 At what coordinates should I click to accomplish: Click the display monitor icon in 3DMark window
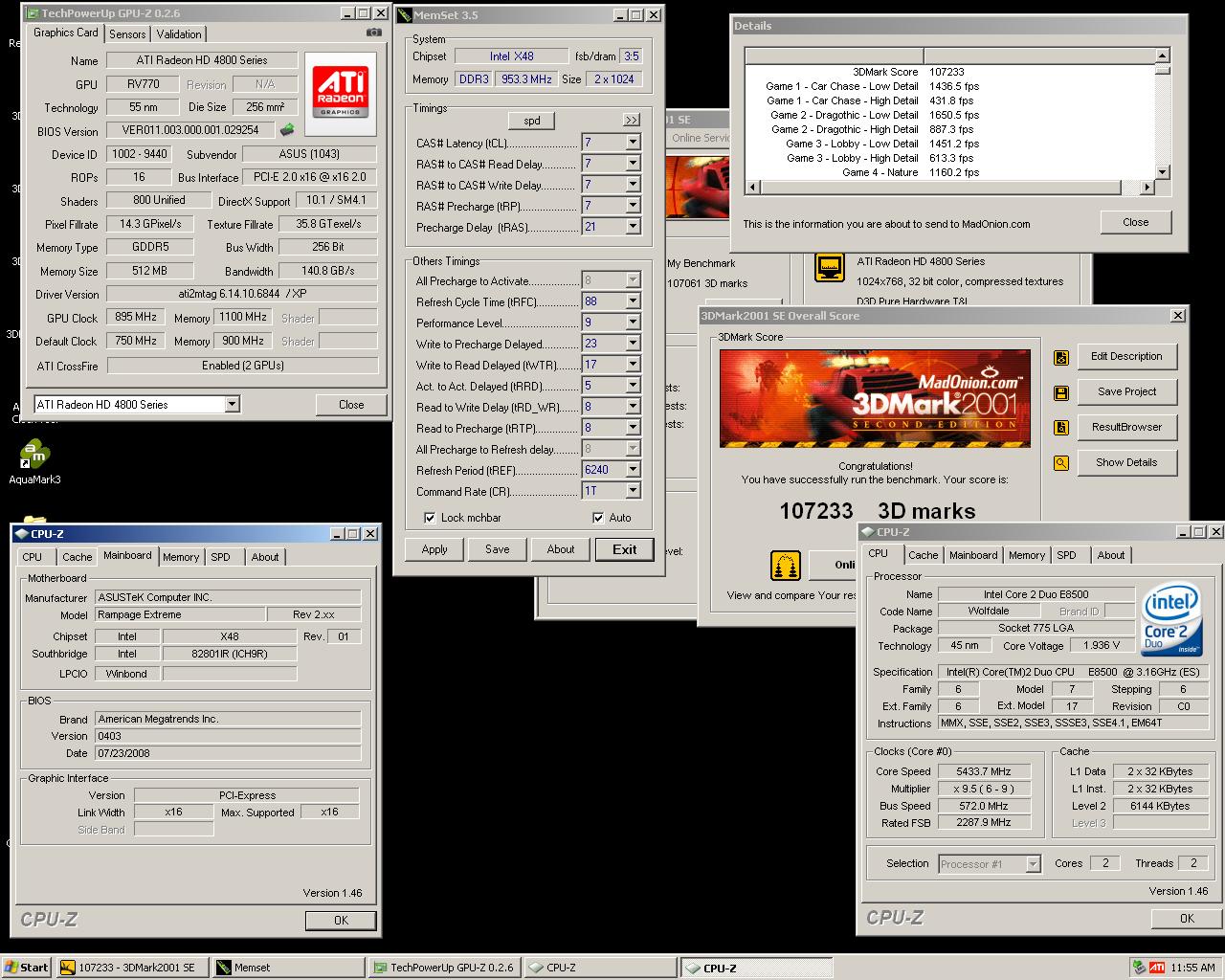pos(829,268)
